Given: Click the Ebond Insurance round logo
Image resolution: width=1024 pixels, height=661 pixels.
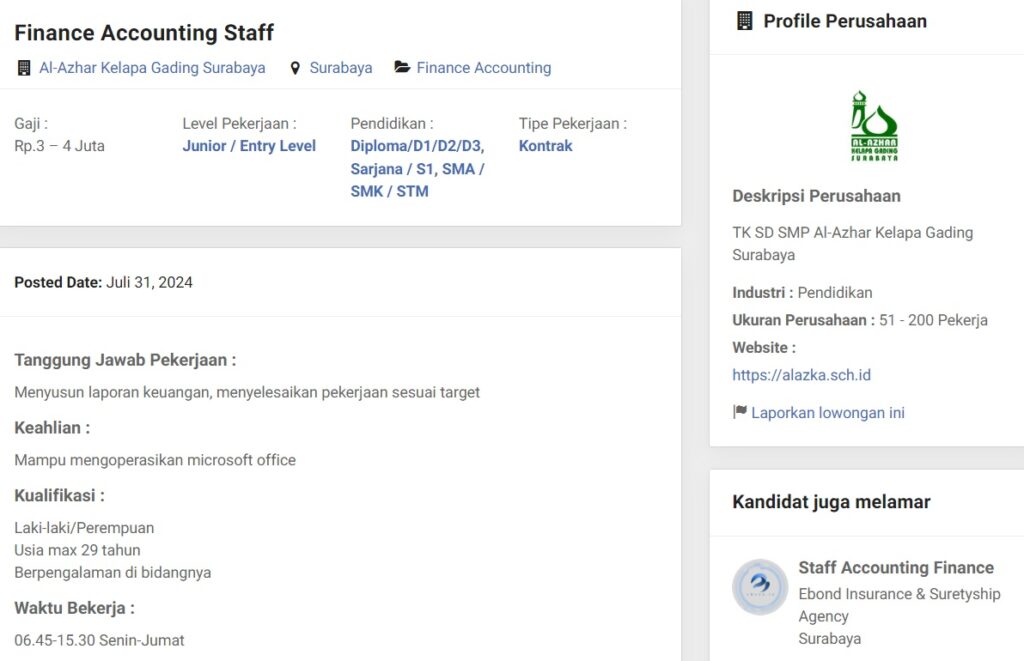Looking at the screenshot, I should pyautogui.click(x=760, y=587).
